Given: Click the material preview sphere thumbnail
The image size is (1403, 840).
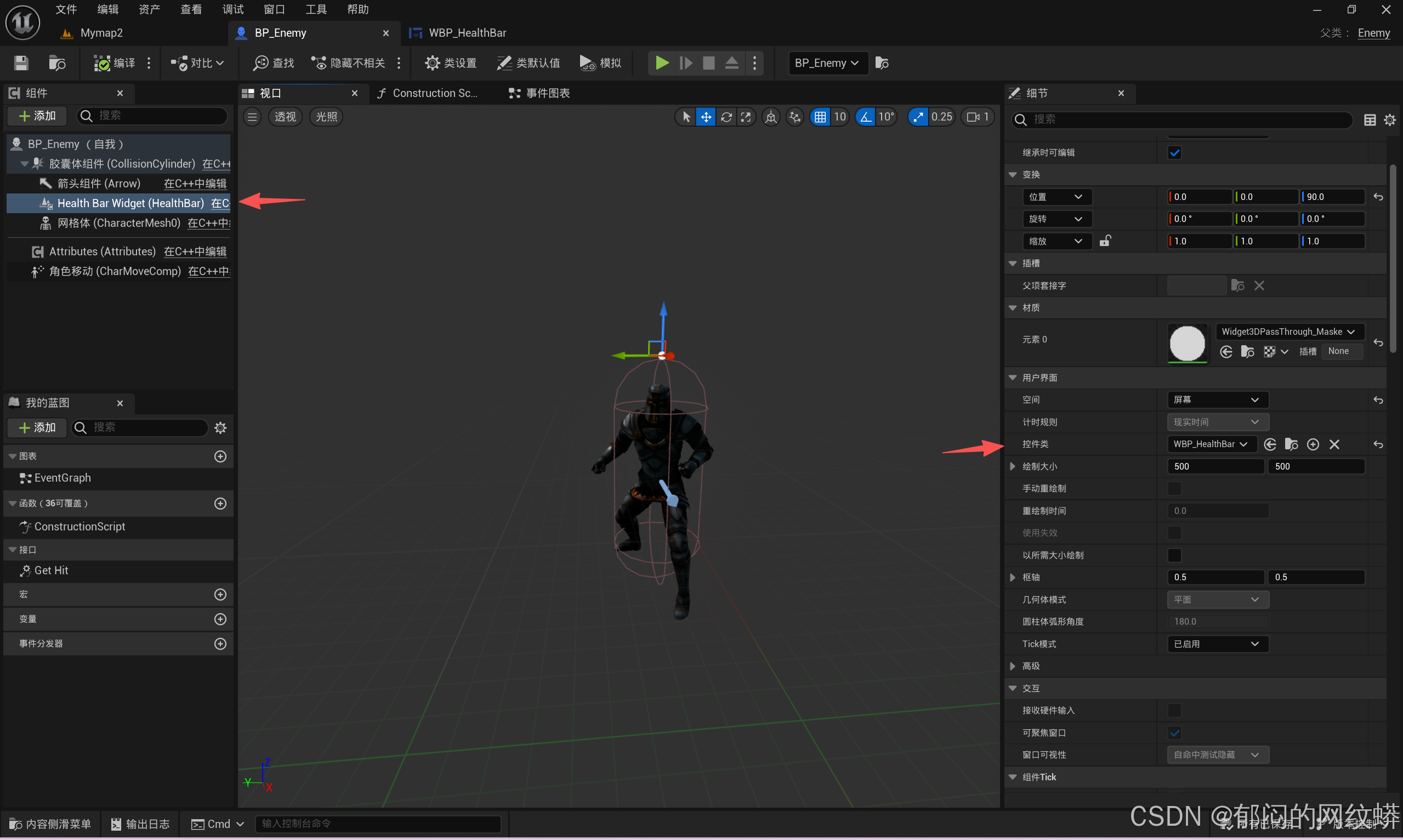Looking at the screenshot, I should (x=1187, y=342).
